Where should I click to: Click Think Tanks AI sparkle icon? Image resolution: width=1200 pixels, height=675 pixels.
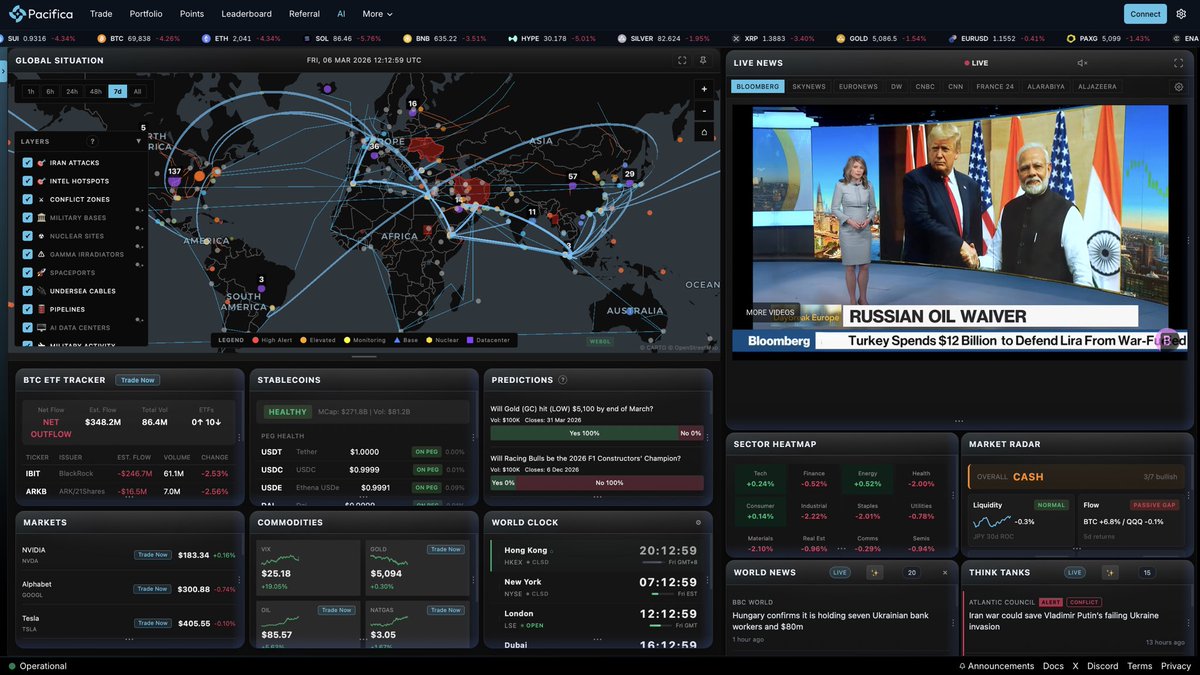click(1110, 572)
